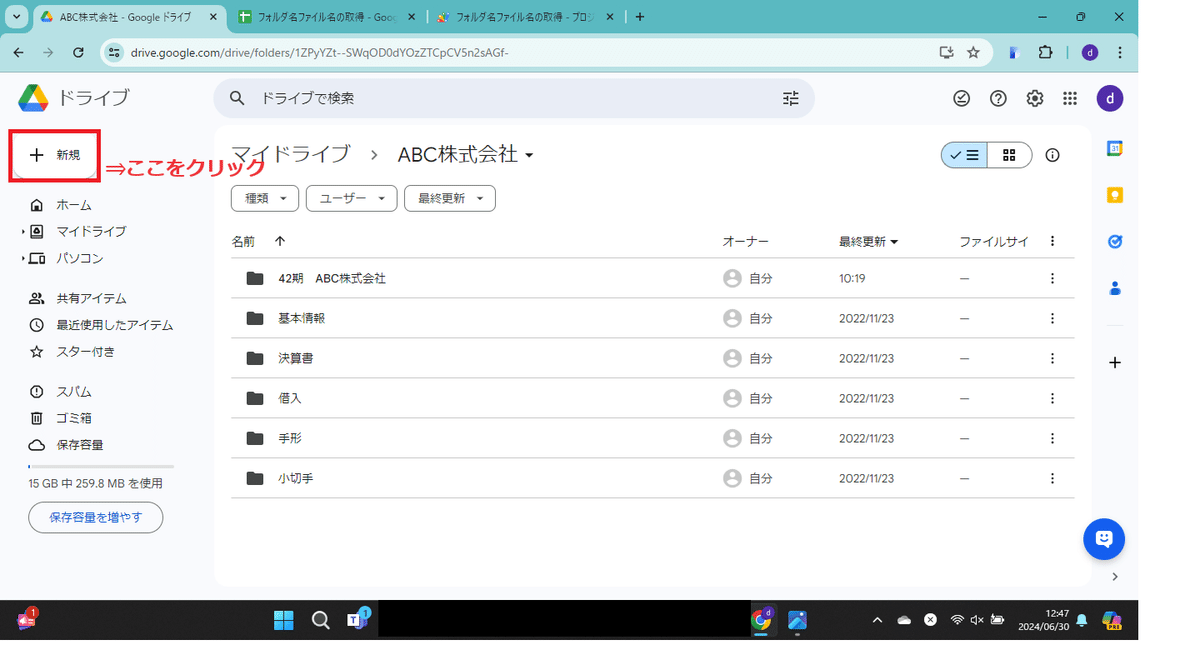1200x650 pixels.
Task: Select the 借入 folder
Action: 652,398
